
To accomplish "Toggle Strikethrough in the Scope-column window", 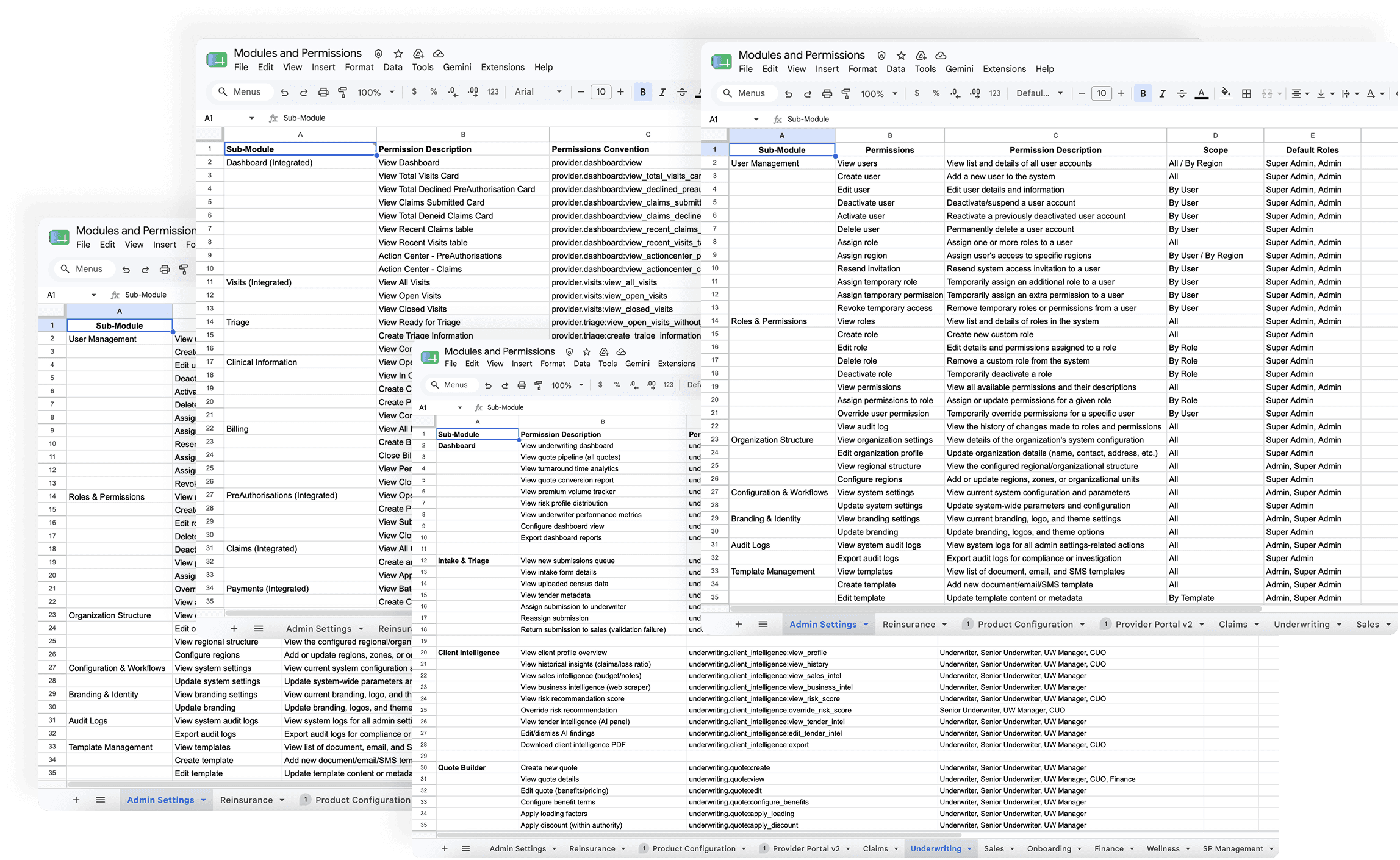I will [1182, 93].
